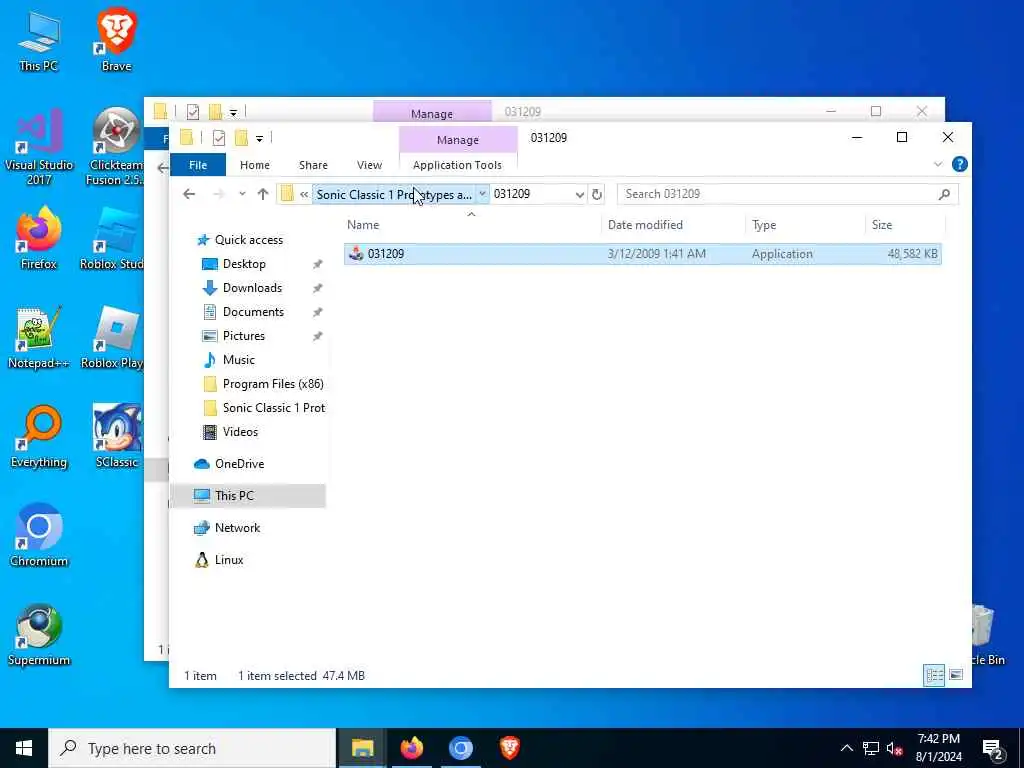Select the SClassic Sonic desktop icon
Image resolution: width=1024 pixels, height=768 pixels.
116,436
